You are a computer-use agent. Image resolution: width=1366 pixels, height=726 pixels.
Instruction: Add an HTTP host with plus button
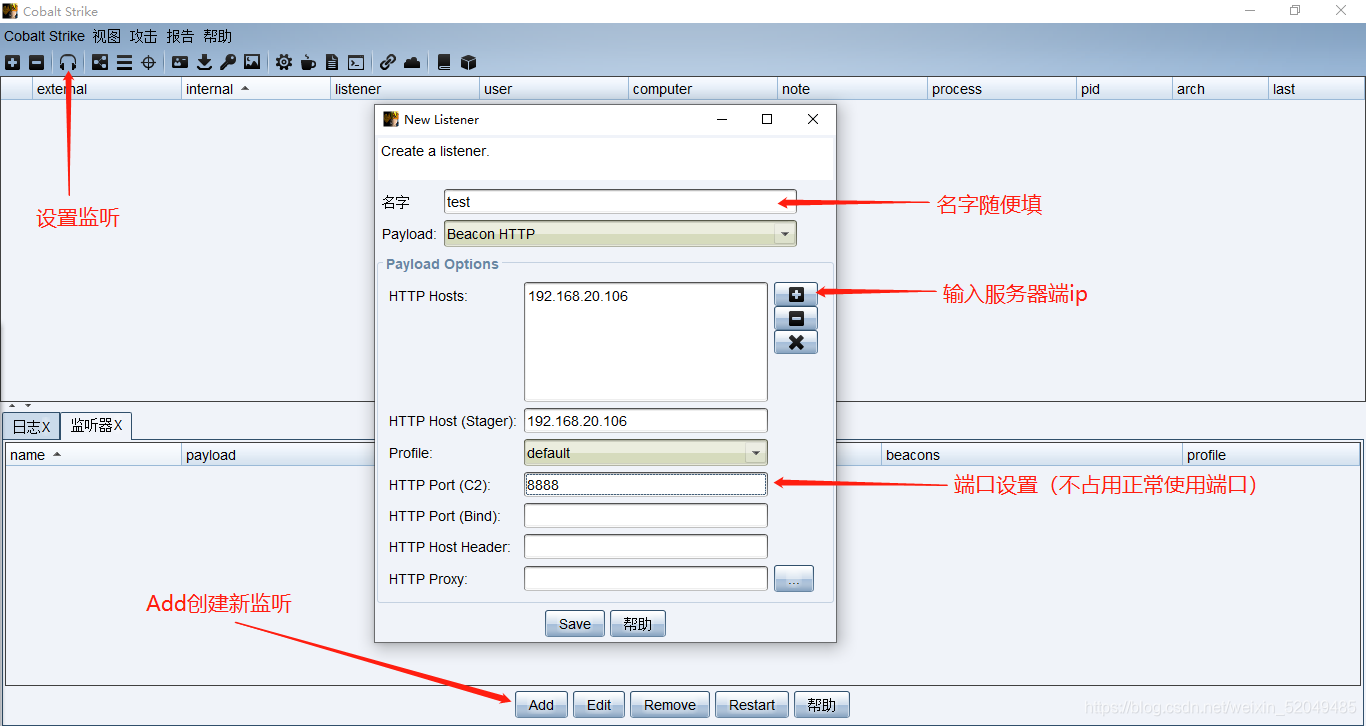tap(796, 294)
